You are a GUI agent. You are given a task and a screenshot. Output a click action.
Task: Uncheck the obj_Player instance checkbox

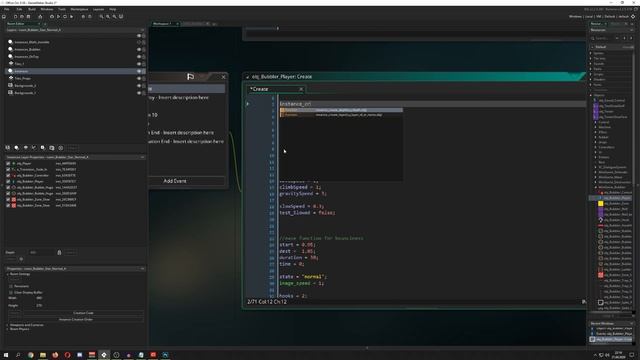pyautogui.click(x=8, y=163)
